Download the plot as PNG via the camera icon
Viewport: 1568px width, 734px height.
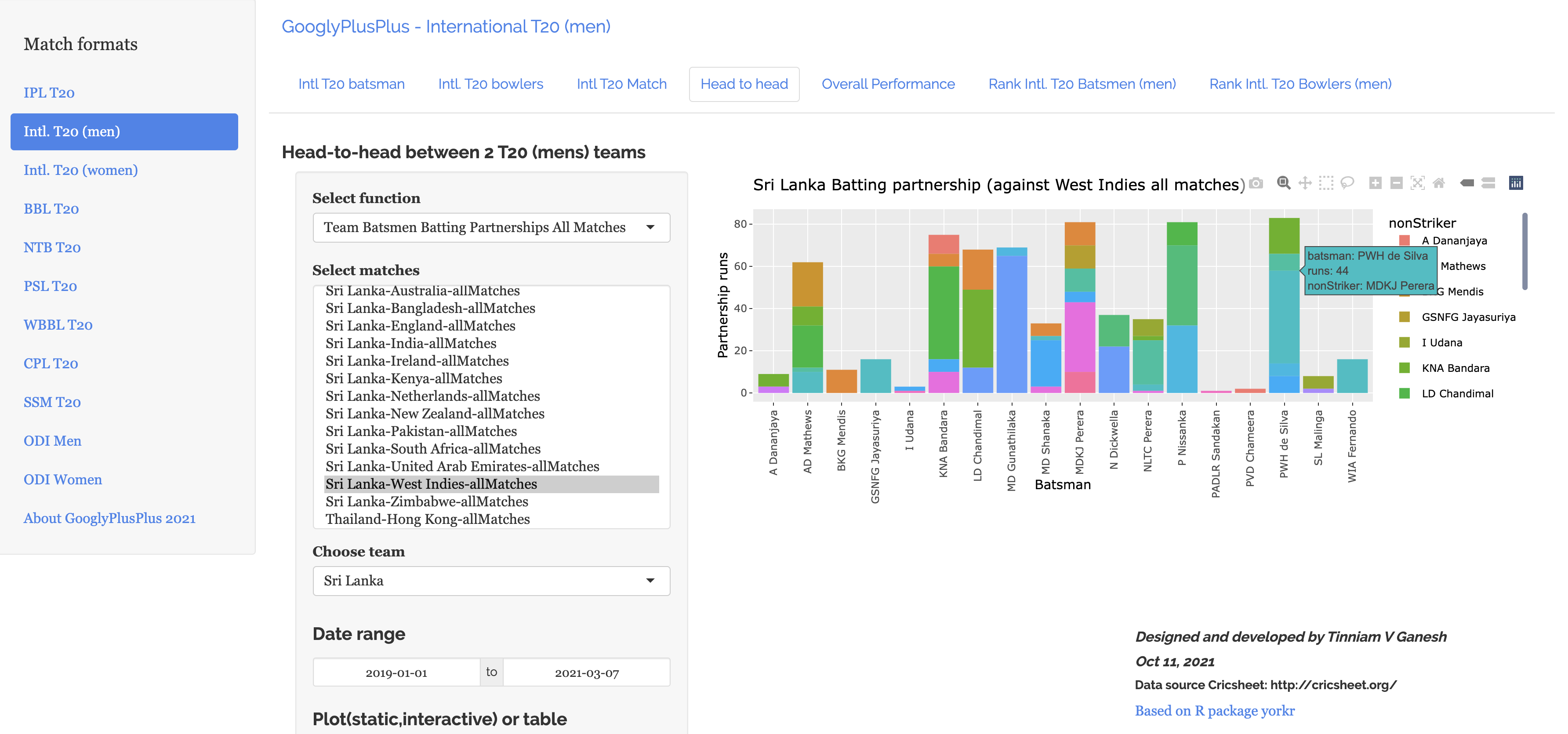[1256, 183]
